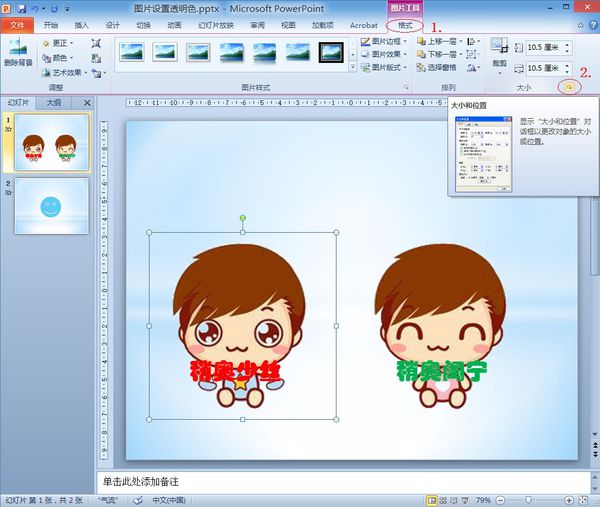Open the 大小 size and position dialog launcher
600x507 pixels.
[569, 88]
